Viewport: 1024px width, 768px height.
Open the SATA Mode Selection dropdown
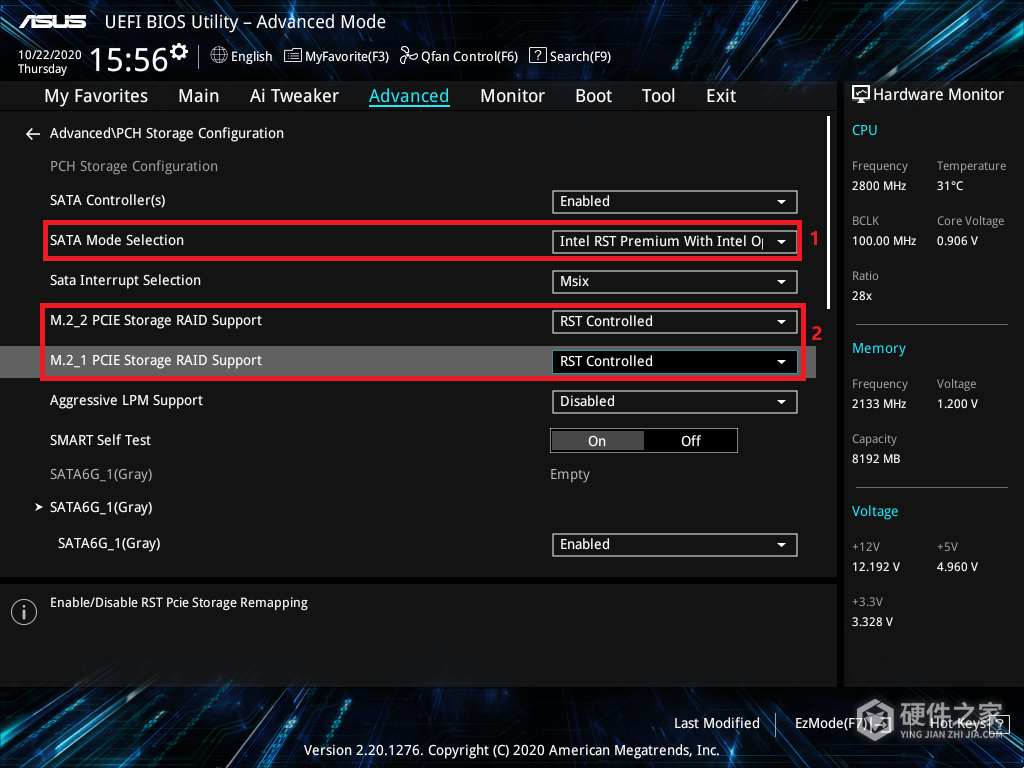click(x=675, y=242)
